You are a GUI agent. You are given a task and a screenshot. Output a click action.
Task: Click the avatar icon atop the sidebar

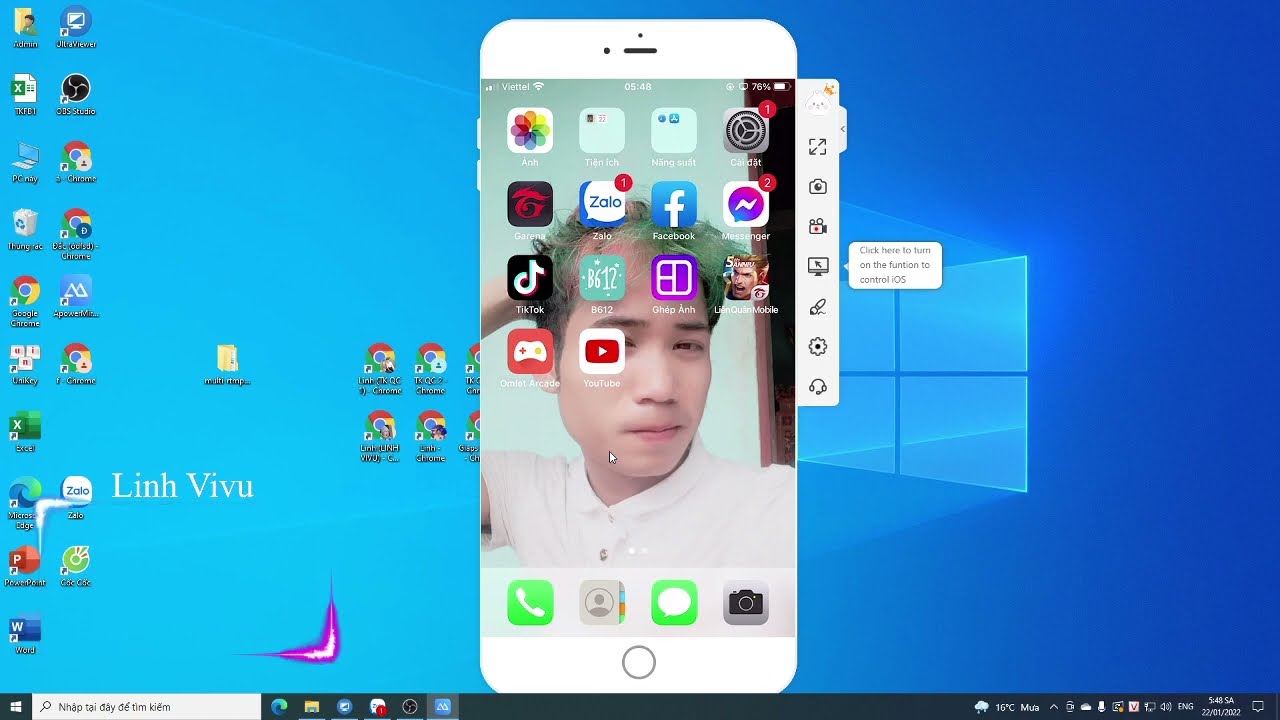(x=820, y=100)
